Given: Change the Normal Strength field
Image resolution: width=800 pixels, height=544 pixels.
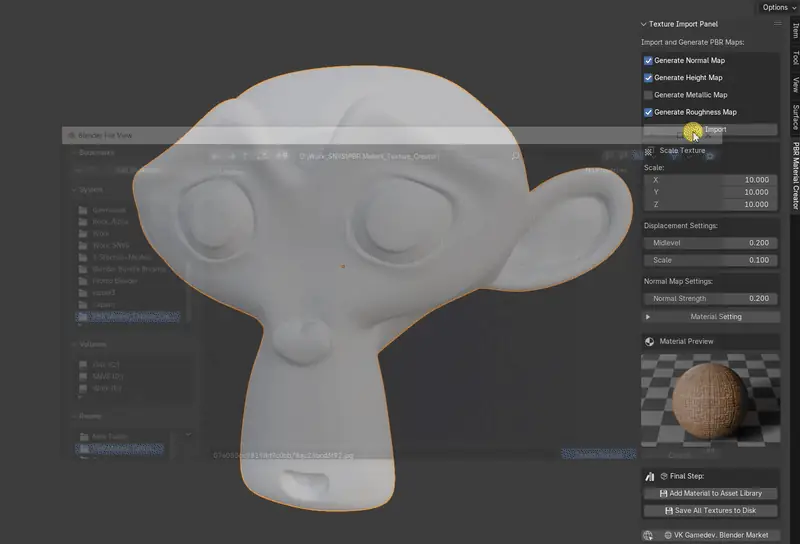Looking at the screenshot, I should pos(710,299).
